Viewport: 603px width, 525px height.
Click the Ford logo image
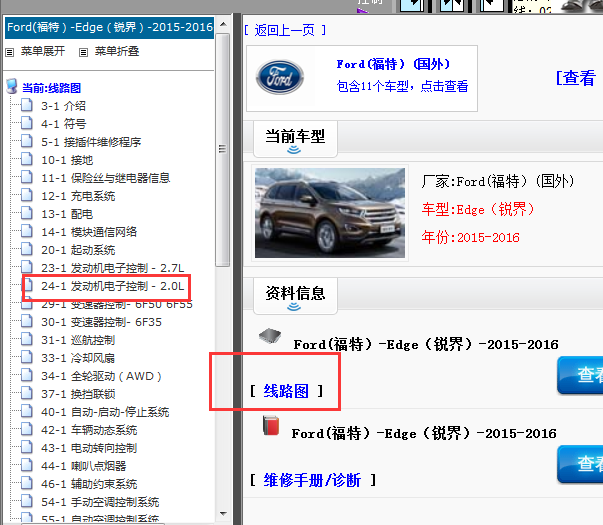tap(280, 77)
